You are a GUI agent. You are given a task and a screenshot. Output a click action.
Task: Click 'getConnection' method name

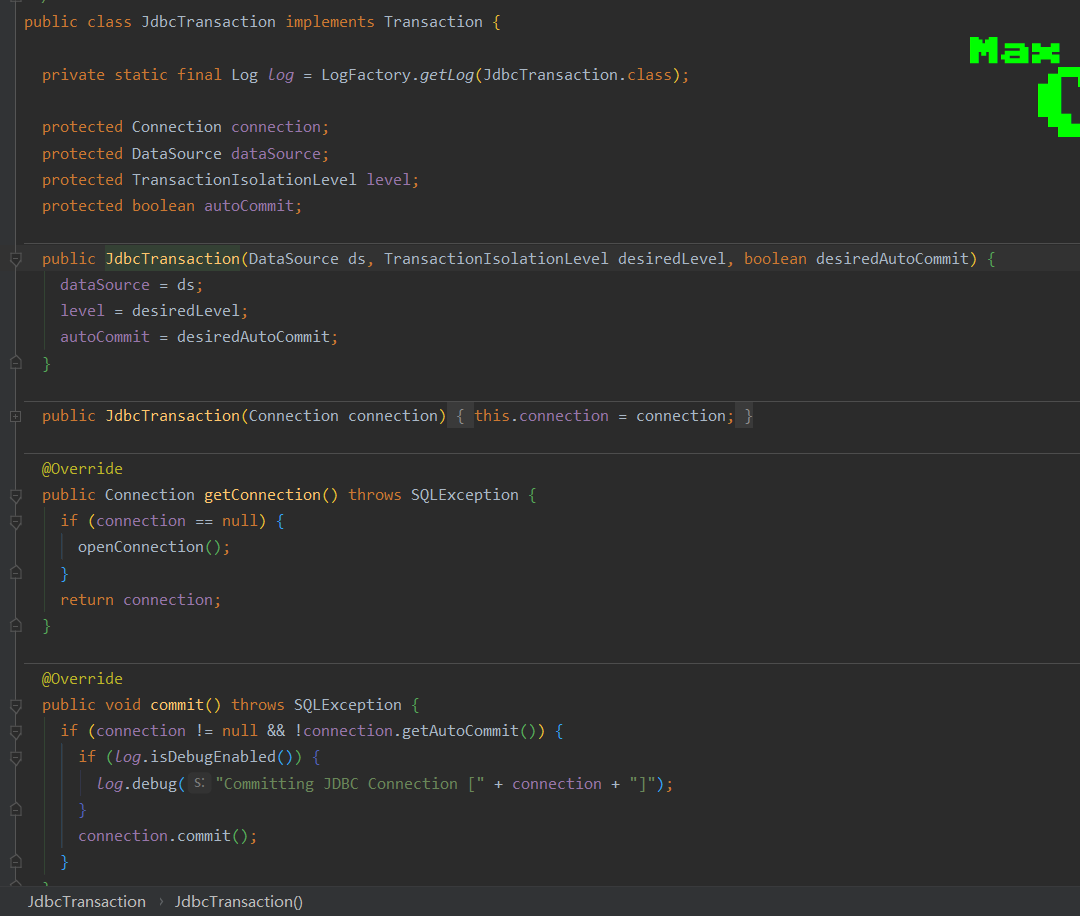(x=262, y=495)
